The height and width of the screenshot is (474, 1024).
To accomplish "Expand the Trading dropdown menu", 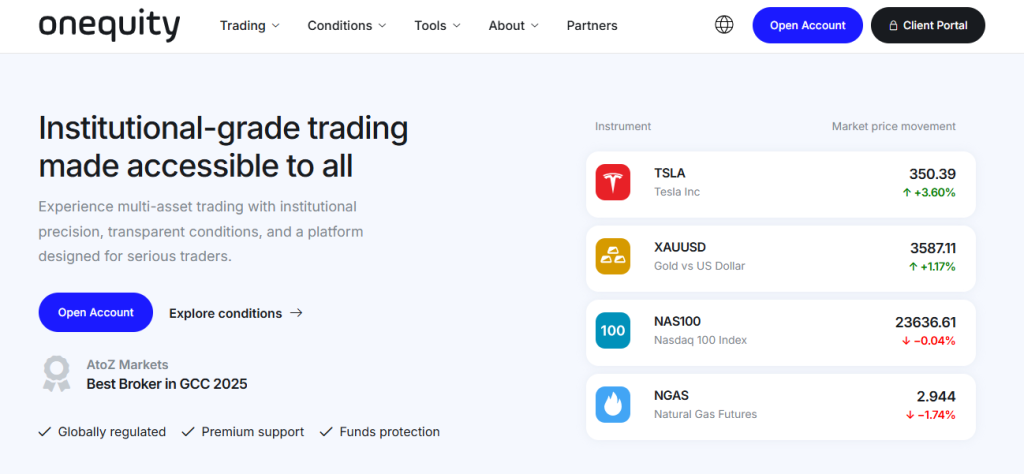I will point(250,26).
